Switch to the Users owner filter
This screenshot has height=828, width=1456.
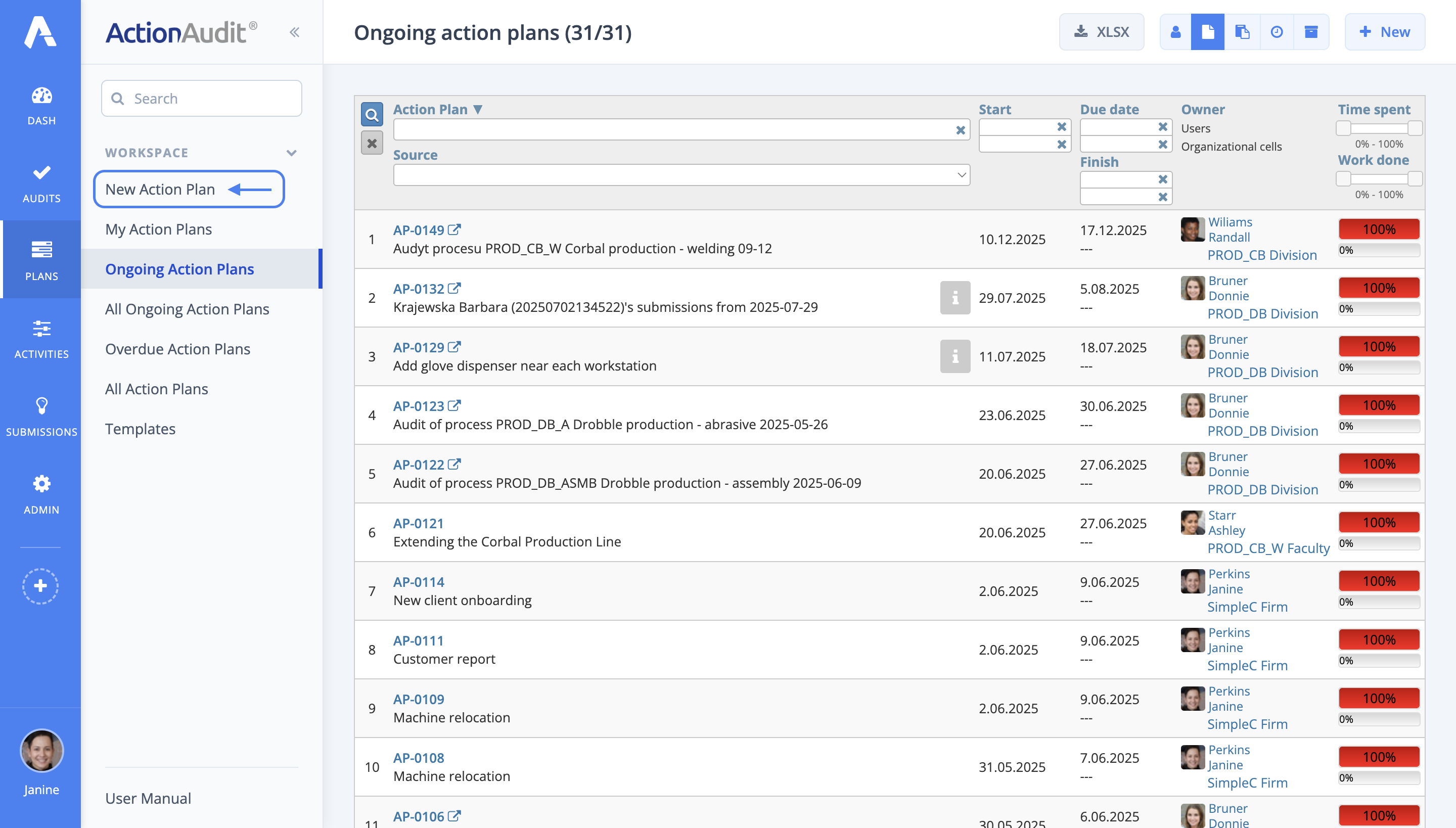(1195, 128)
